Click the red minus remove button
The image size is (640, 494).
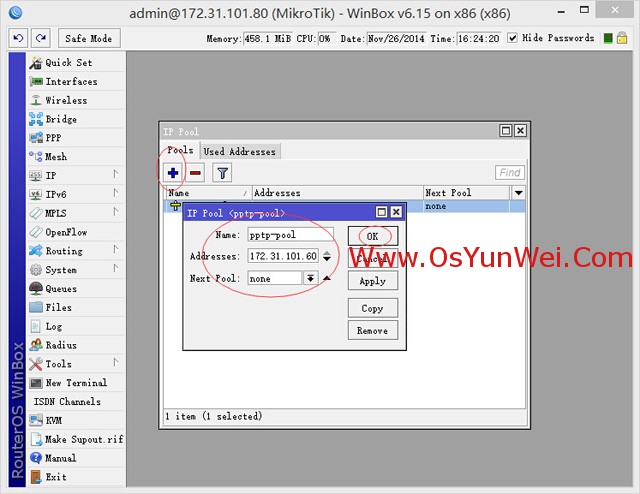tap(196, 173)
